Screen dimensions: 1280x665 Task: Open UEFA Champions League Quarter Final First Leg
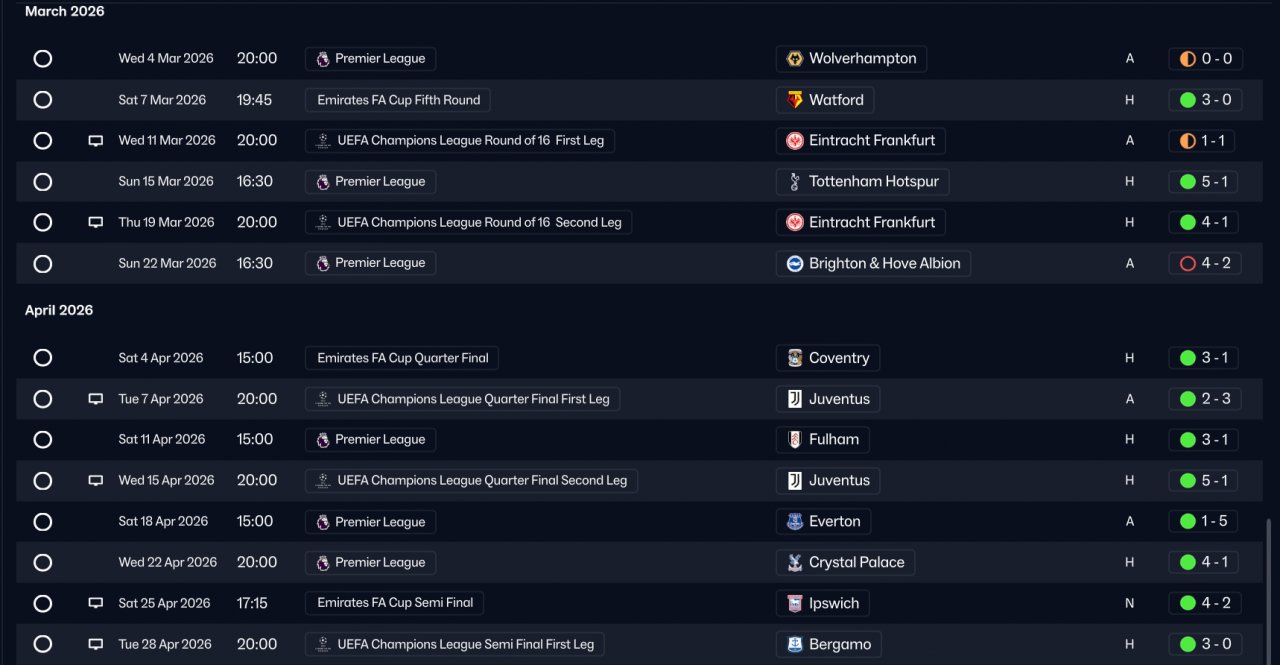point(462,399)
